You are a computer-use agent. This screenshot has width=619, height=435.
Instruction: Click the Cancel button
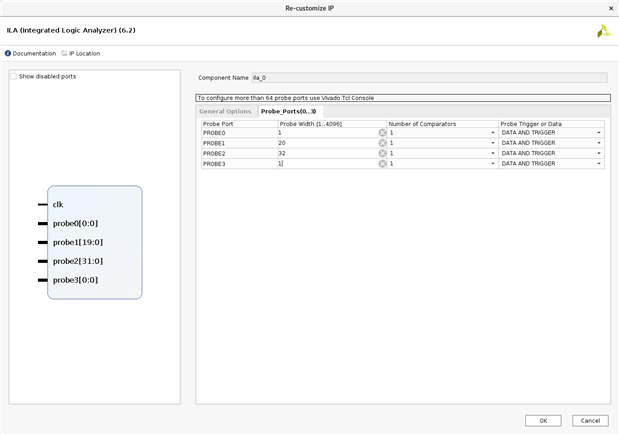590,421
